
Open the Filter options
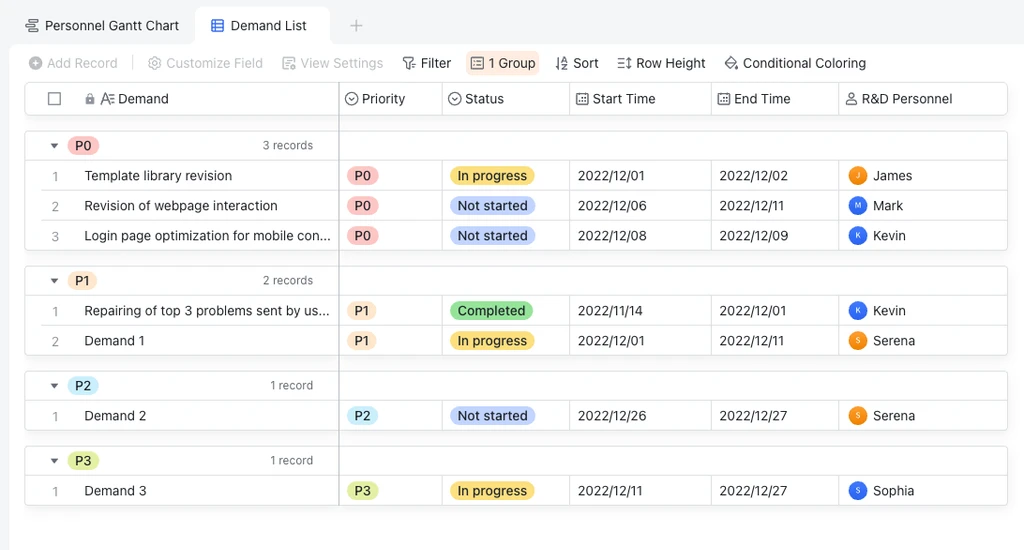coord(426,63)
